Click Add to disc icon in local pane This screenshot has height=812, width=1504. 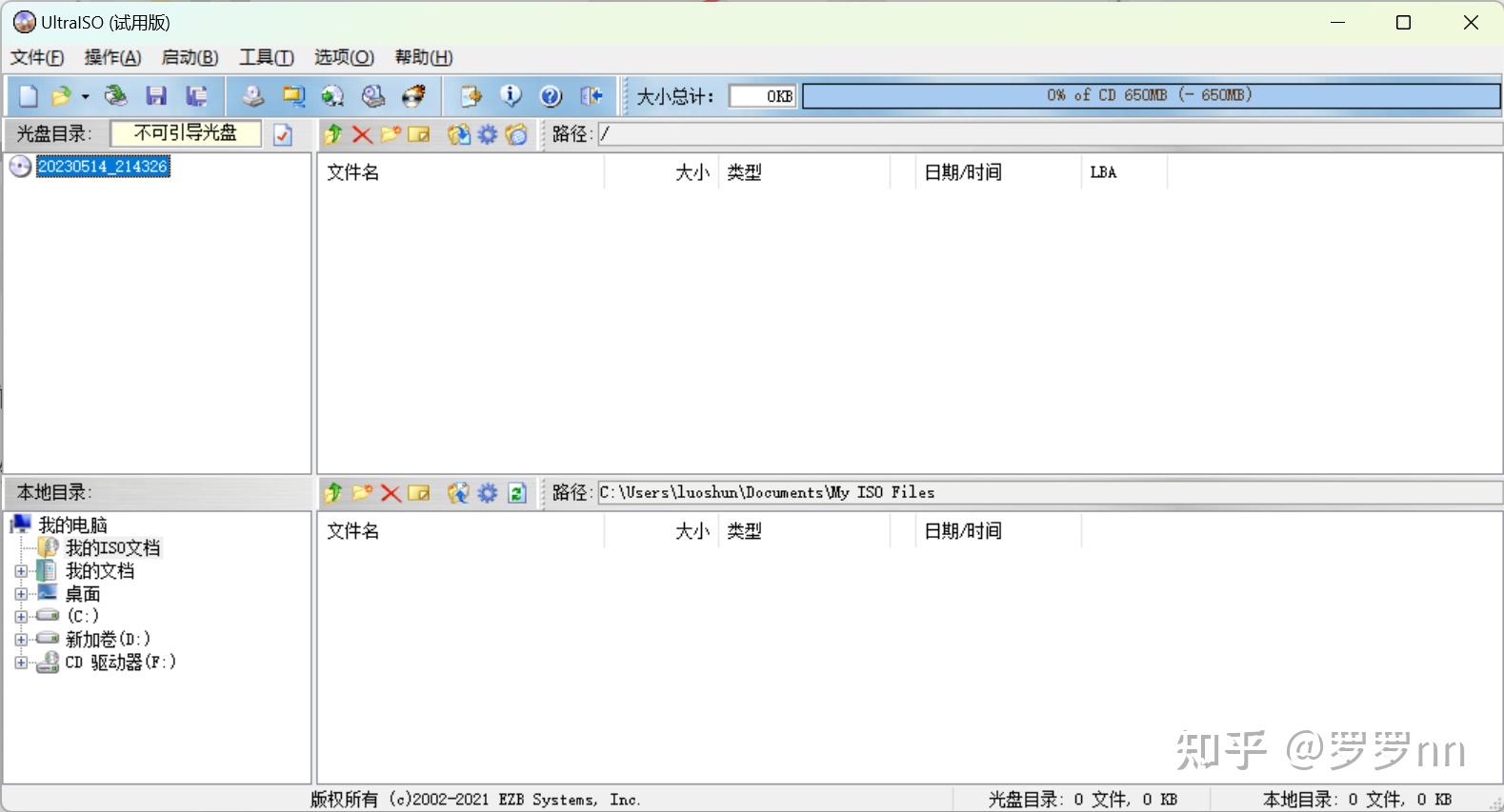click(459, 492)
